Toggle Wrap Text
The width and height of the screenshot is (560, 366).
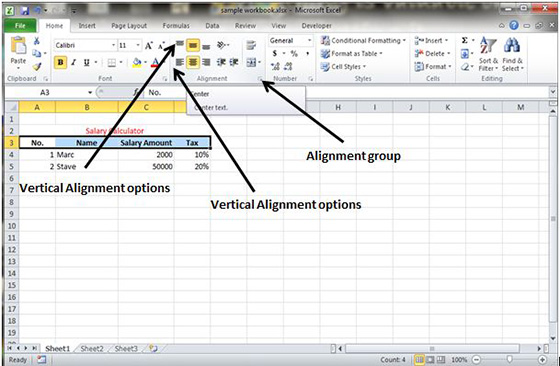[251, 45]
